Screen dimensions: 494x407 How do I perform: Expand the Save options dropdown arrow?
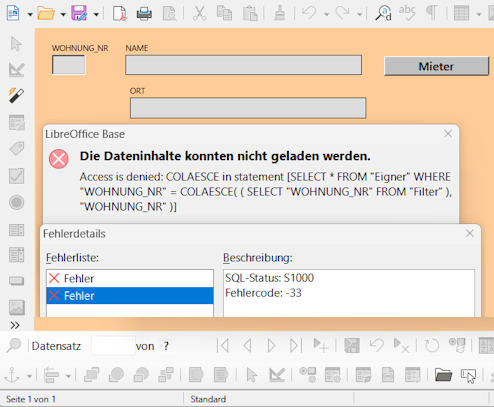[x=96, y=14]
